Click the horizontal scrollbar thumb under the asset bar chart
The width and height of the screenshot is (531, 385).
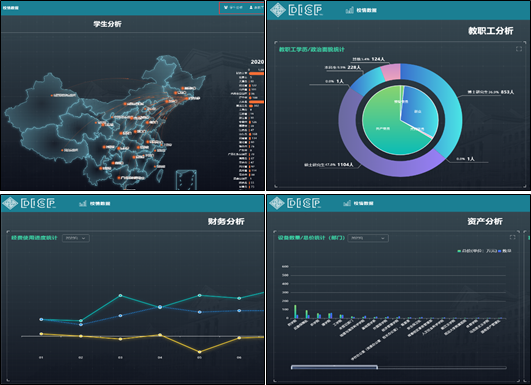point(334,367)
